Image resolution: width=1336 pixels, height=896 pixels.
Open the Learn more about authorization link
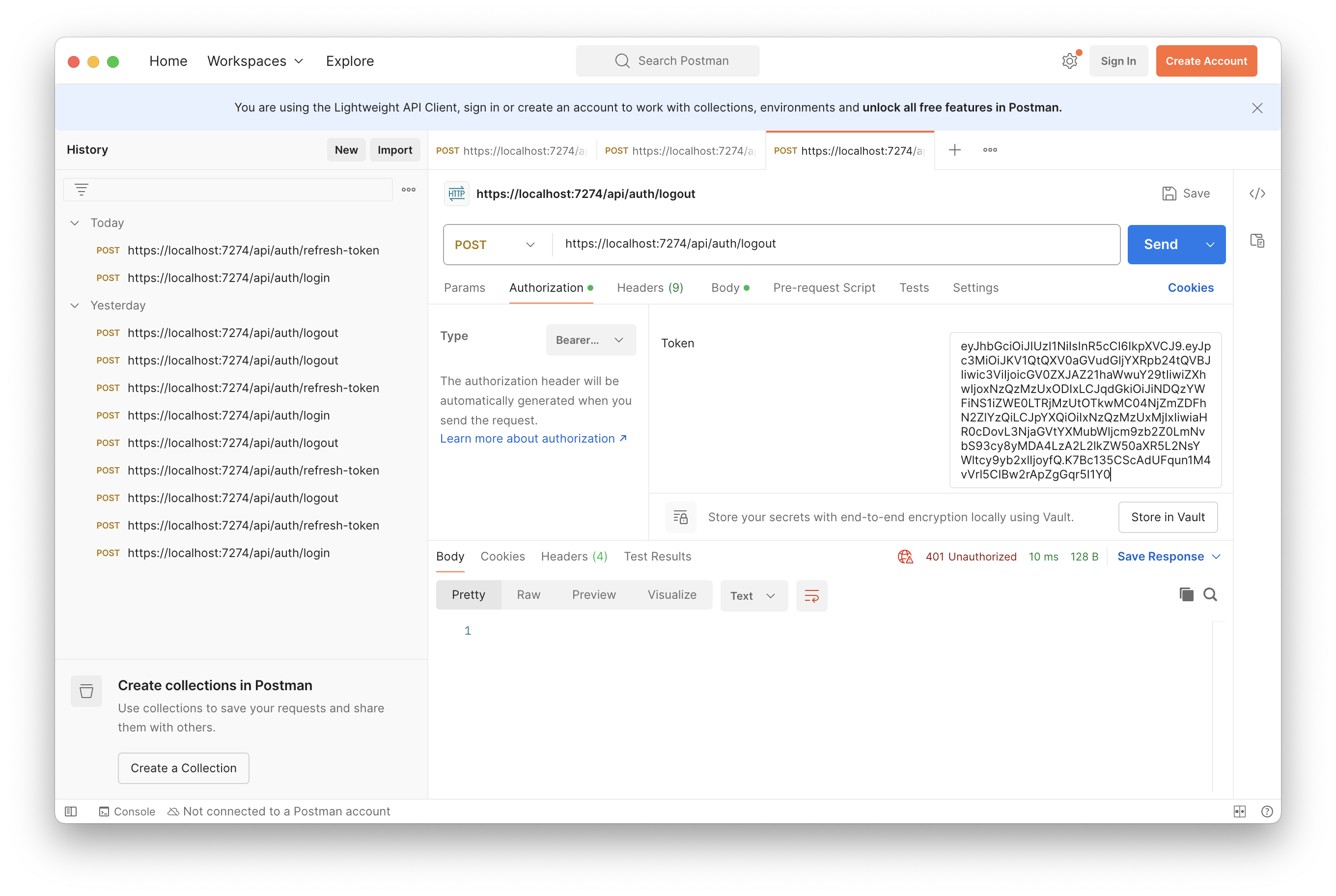coord(533,438)
